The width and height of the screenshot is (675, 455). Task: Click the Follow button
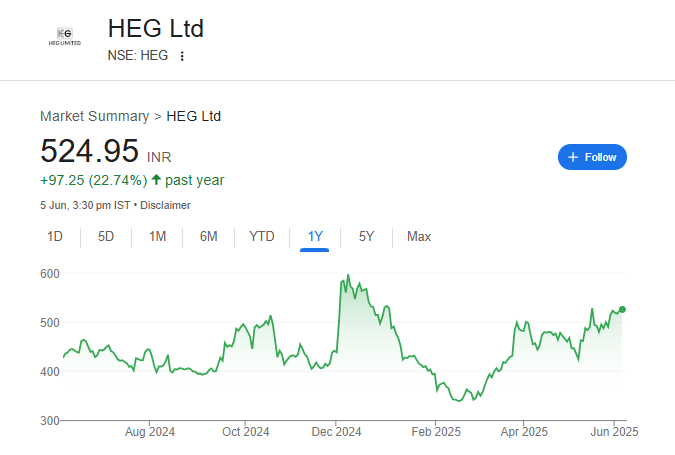tap(592, 157)
